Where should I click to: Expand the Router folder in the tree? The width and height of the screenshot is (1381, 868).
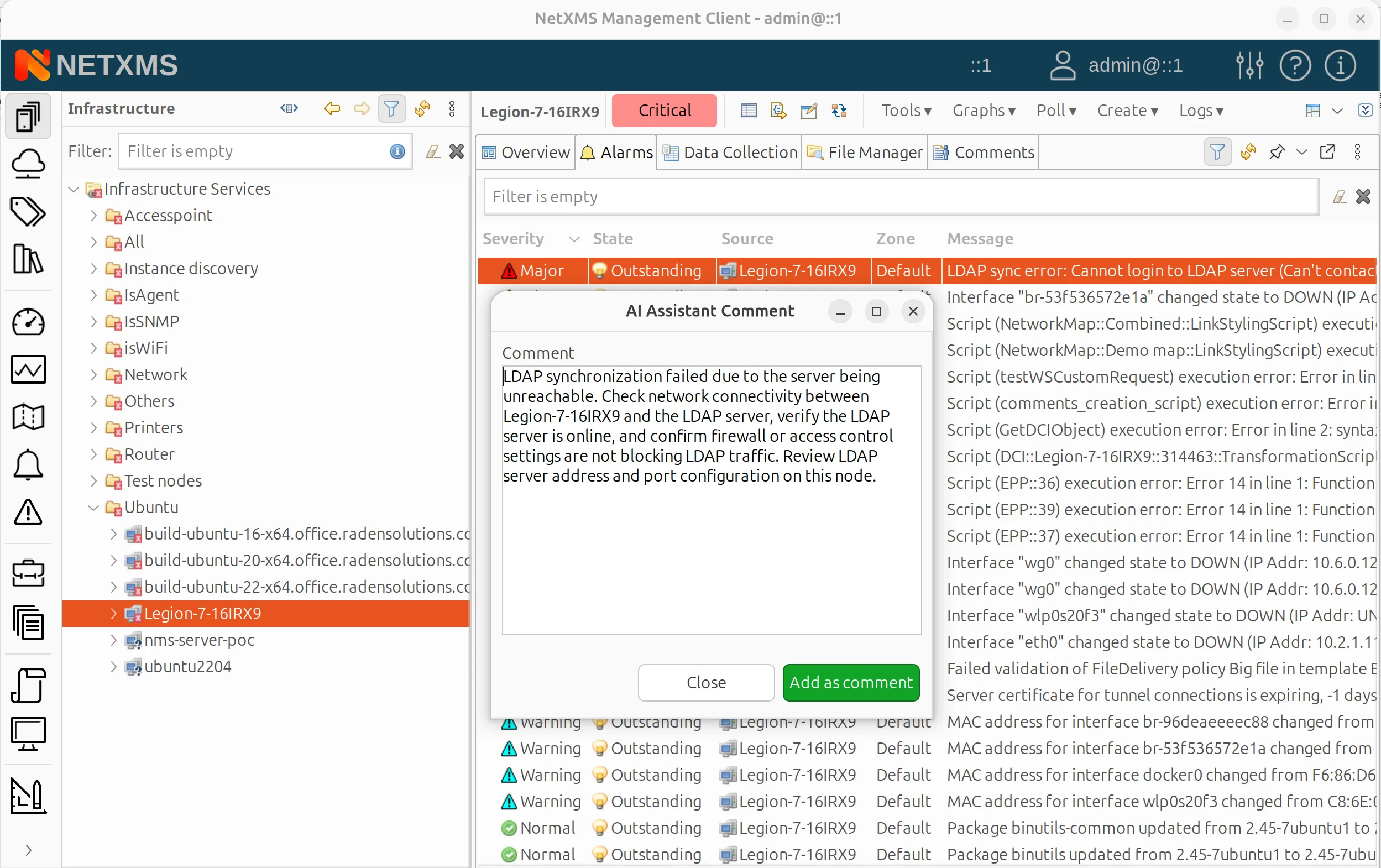coord(94,454)
